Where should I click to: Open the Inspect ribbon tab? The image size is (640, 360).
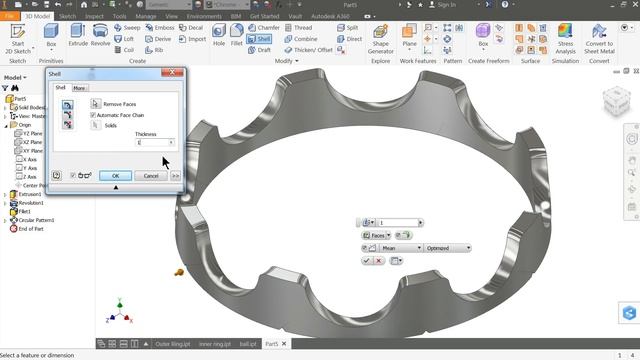pos(94,16)
